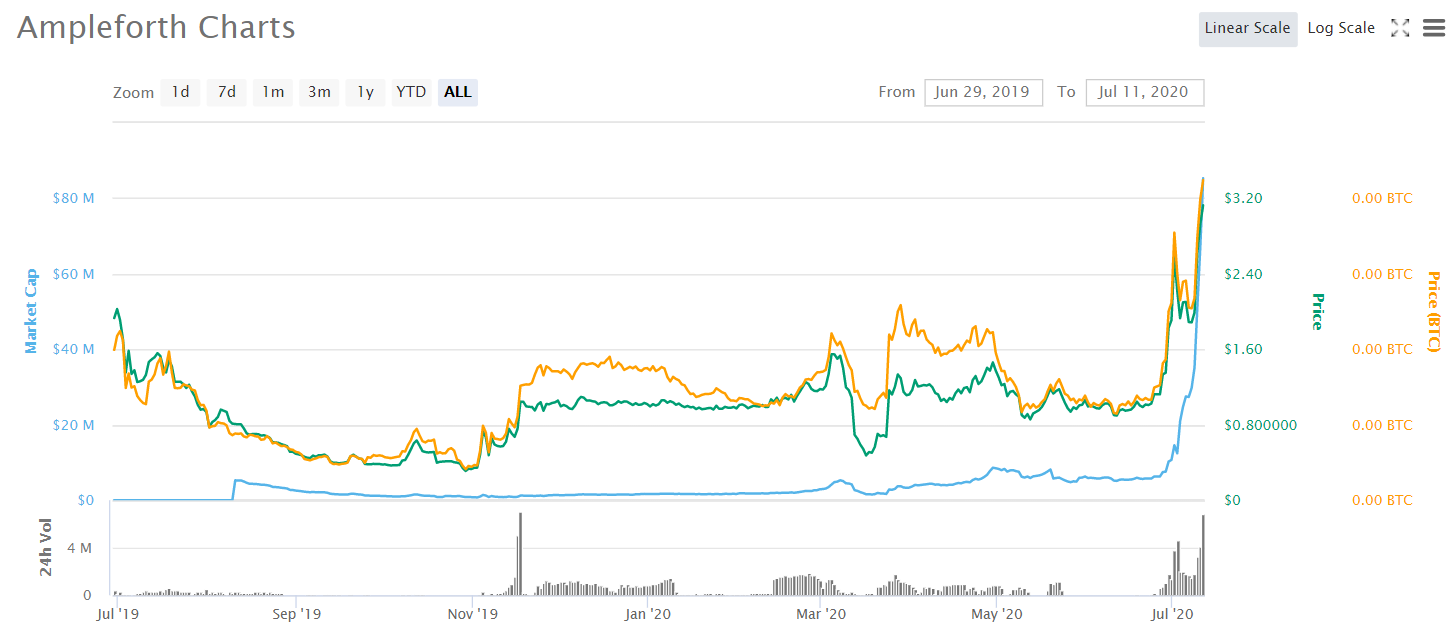The height and width of the screenshot is (627, 1452).
Task: Click the Jul '20 axis label
Action: click(1173, 613)
